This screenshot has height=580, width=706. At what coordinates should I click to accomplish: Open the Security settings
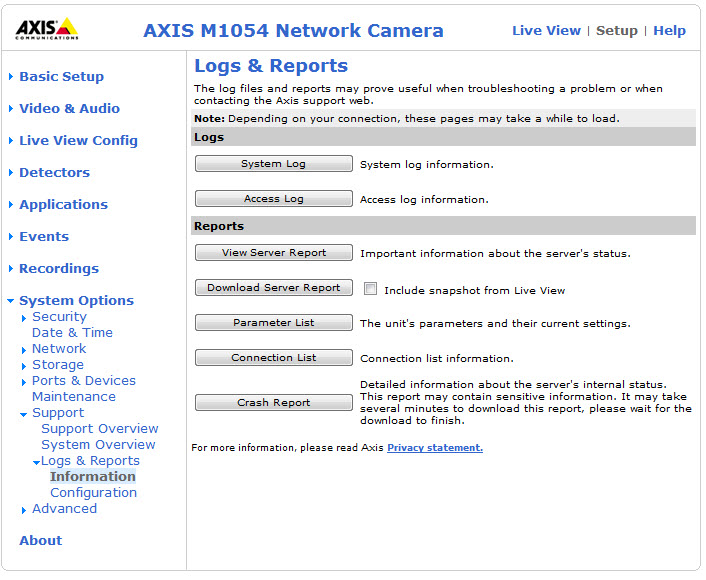pyautogui.click(x=59, y=317)
